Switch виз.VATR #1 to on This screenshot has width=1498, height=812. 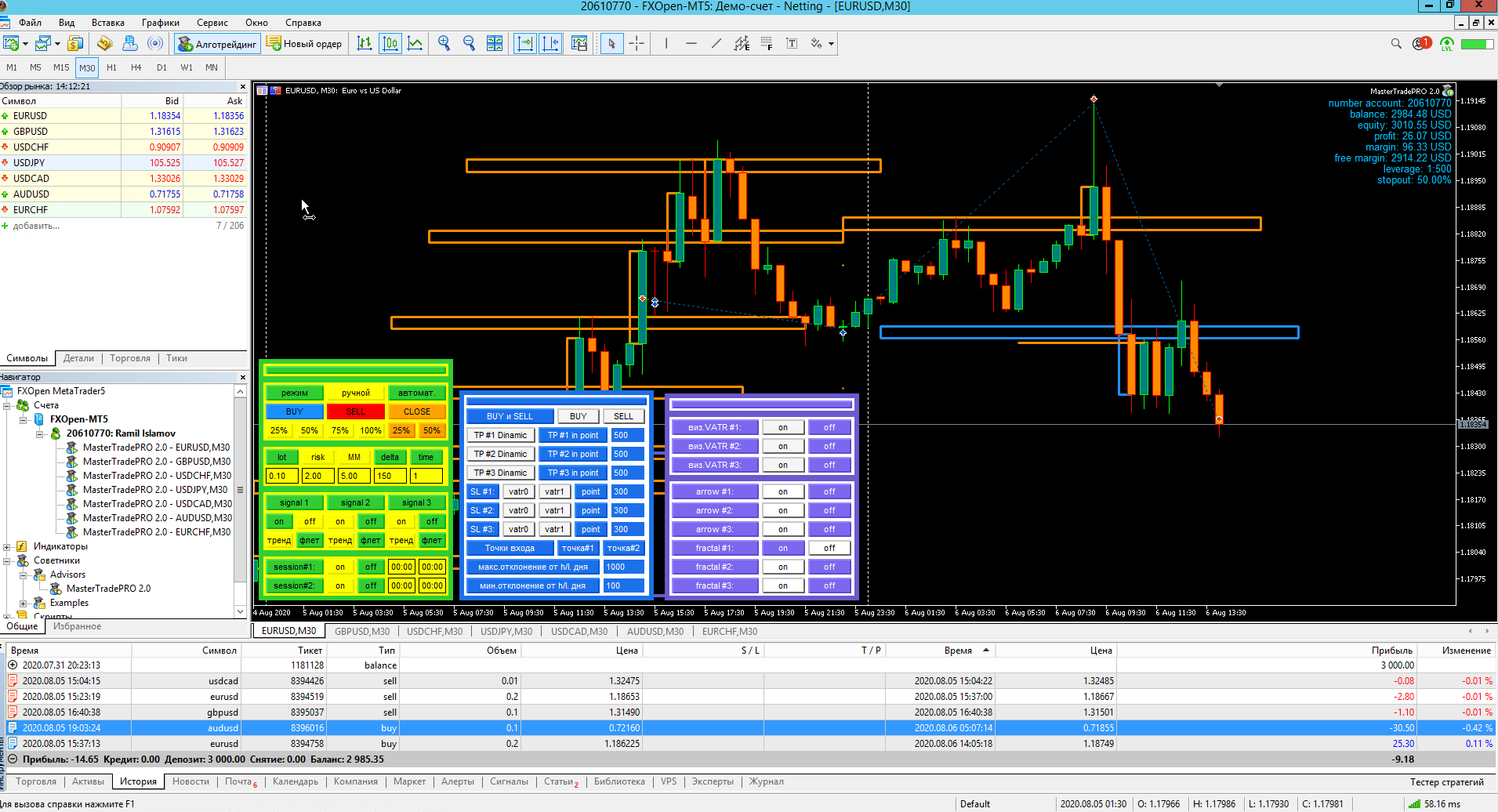point(783,427)
